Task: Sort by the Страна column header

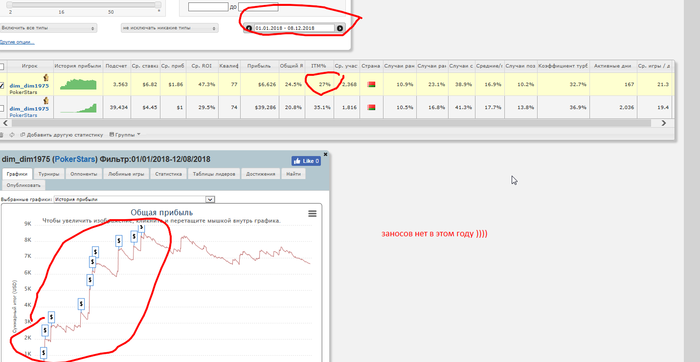Action: click(x=371, y=66)
